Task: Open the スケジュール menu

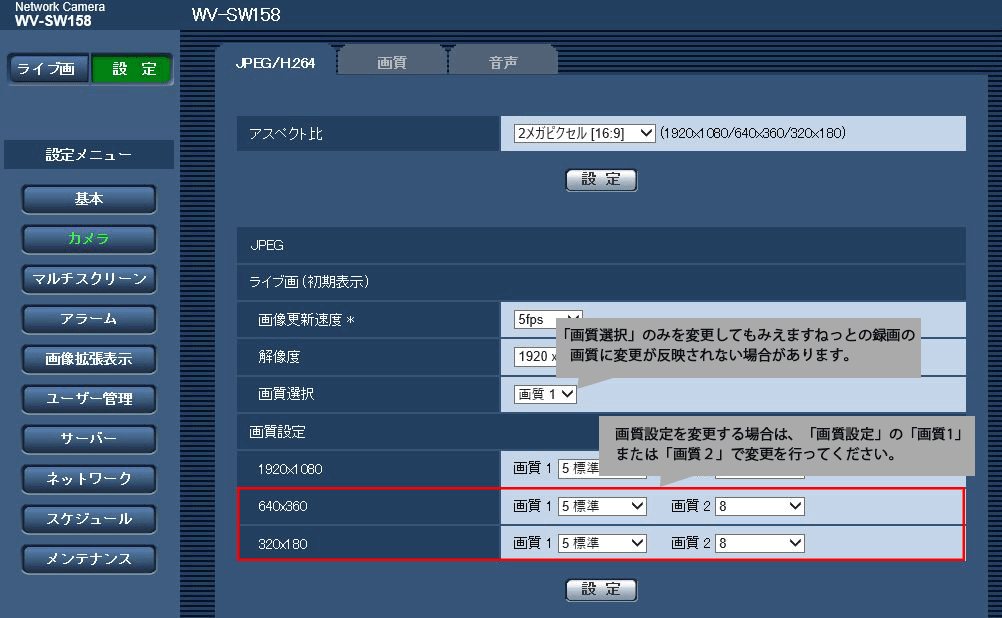Action: pos(89,519)
